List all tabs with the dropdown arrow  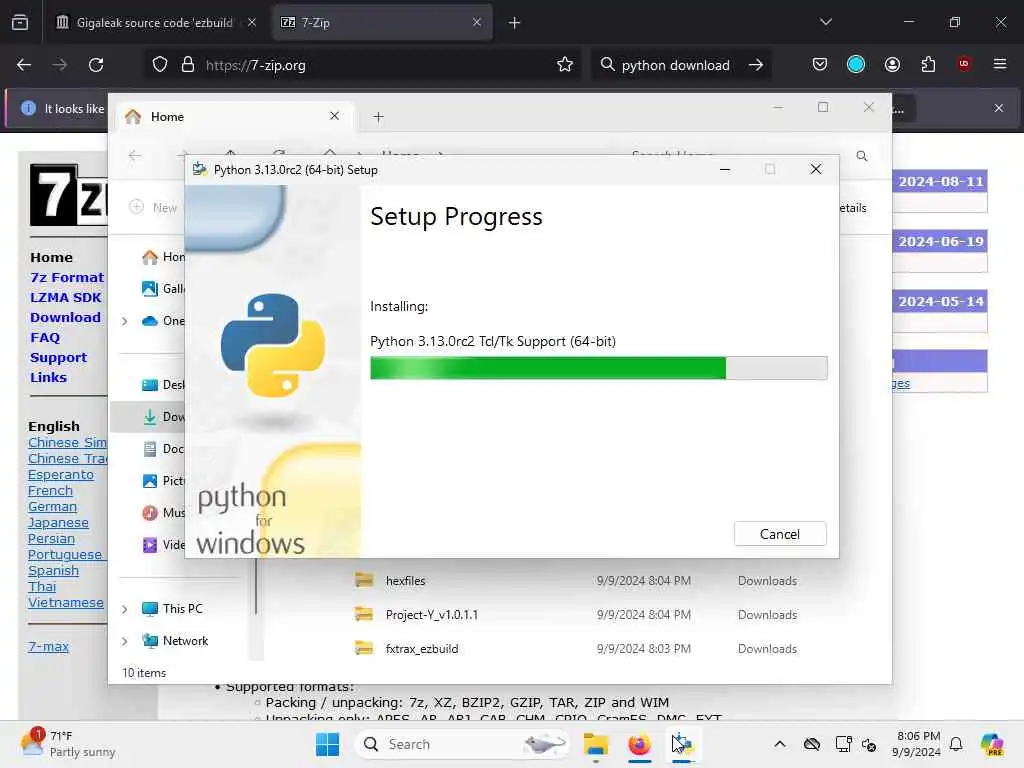click(x=825, y=22)
